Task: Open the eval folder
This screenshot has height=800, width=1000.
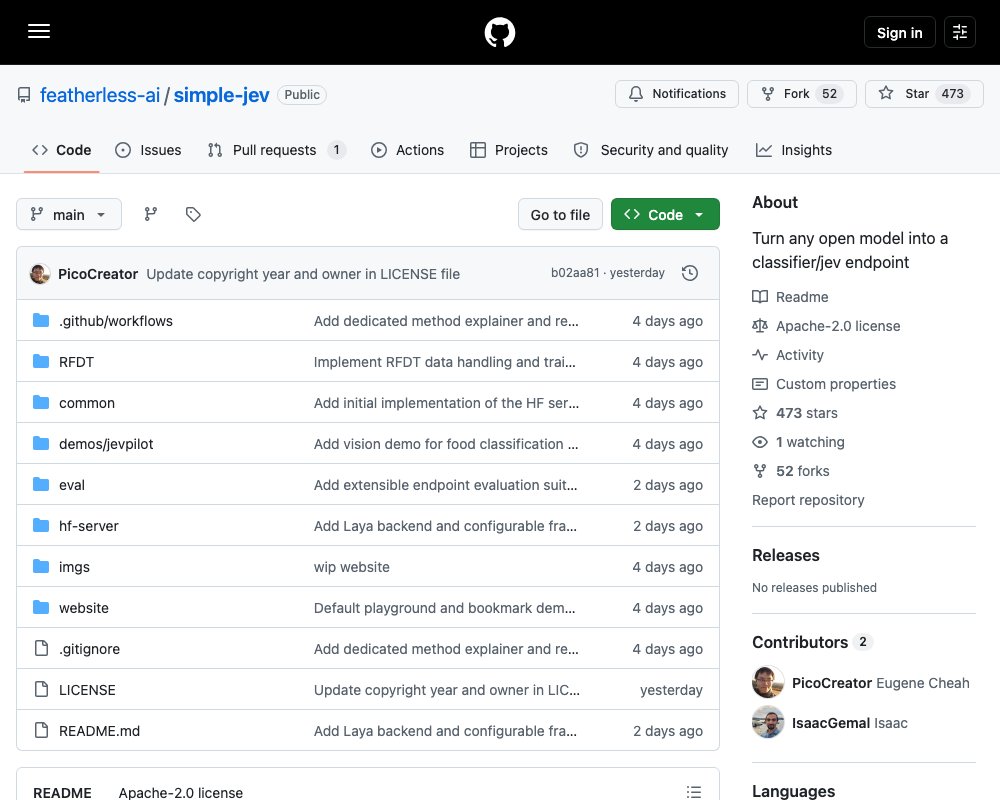Action: click(71, 485)
